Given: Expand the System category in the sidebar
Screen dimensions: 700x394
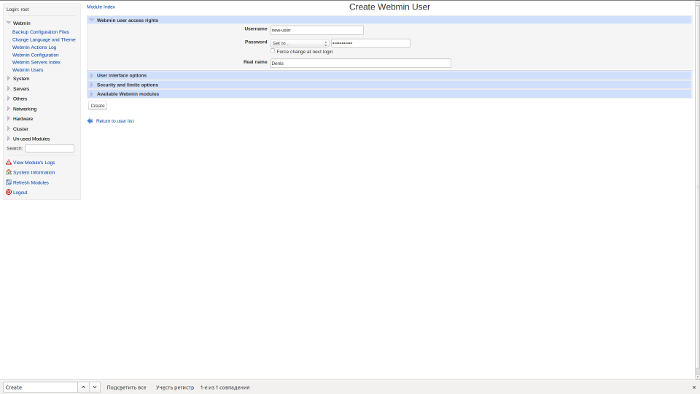Looking at the screenshot, I should pos(21,79).
